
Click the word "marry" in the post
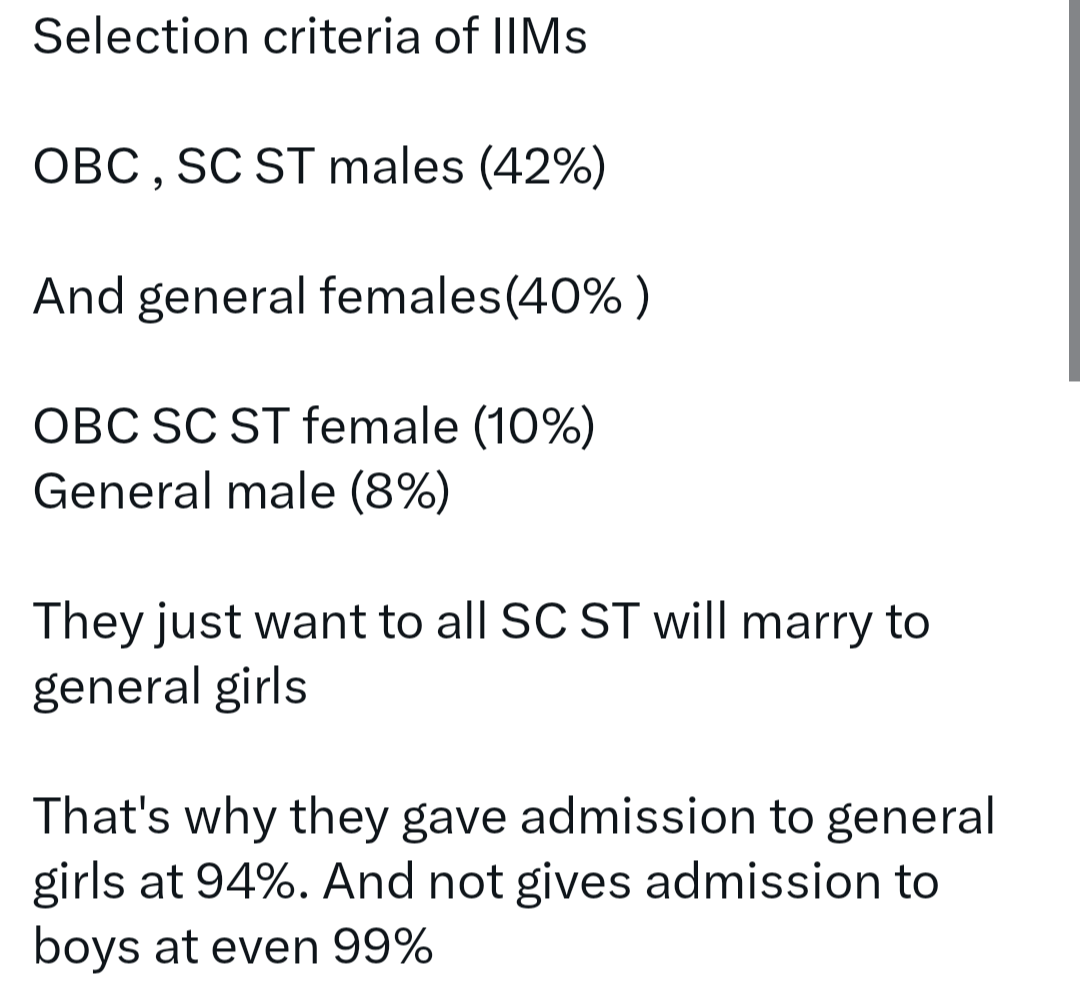point(805,623)
